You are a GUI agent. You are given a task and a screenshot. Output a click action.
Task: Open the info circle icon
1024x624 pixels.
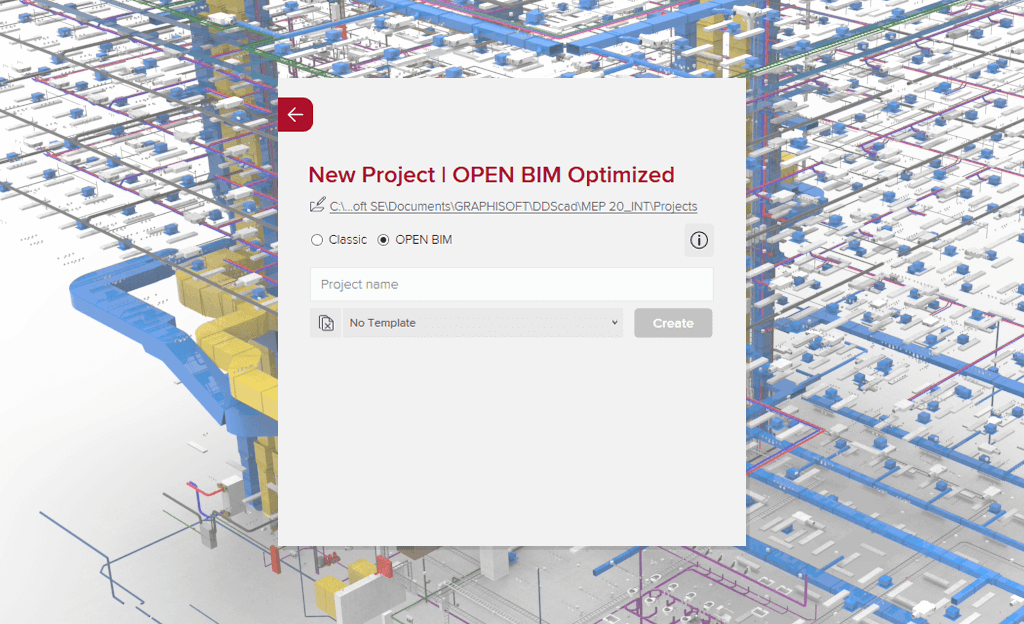click(699, 240)
